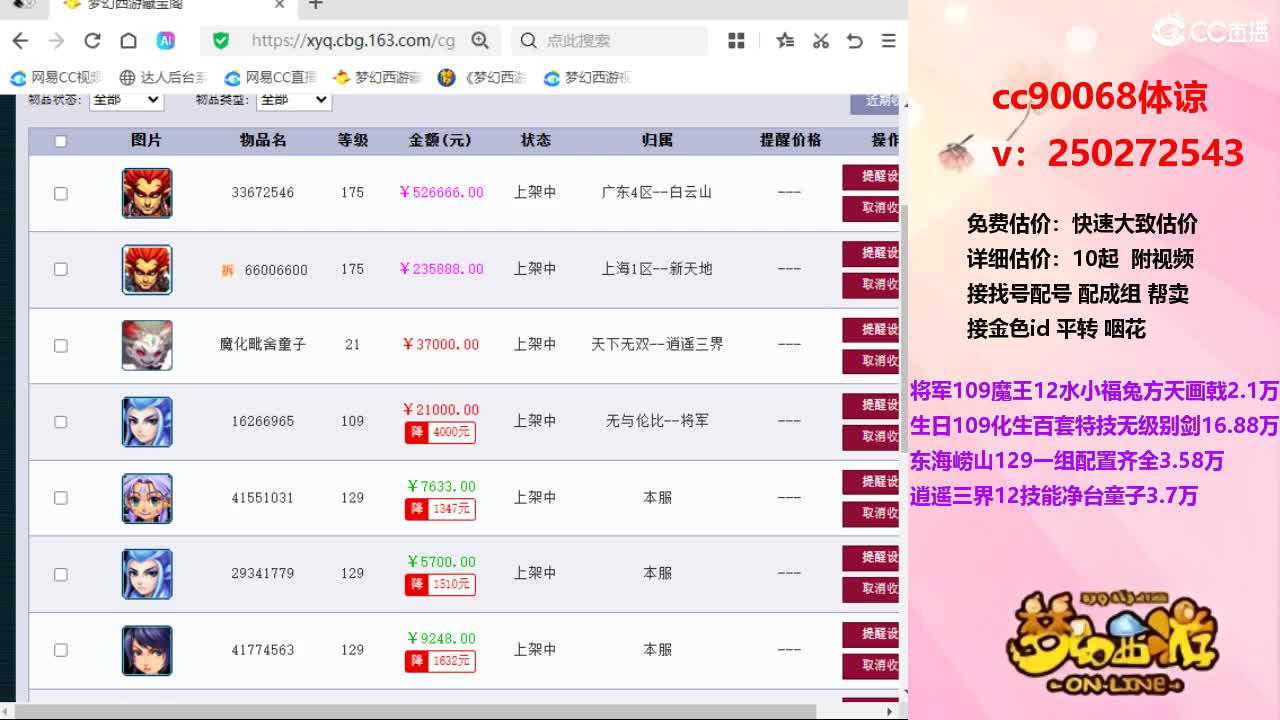Click the address bar URL
The width and height of the screenshot is (1280, 720).
pos(353,41)
